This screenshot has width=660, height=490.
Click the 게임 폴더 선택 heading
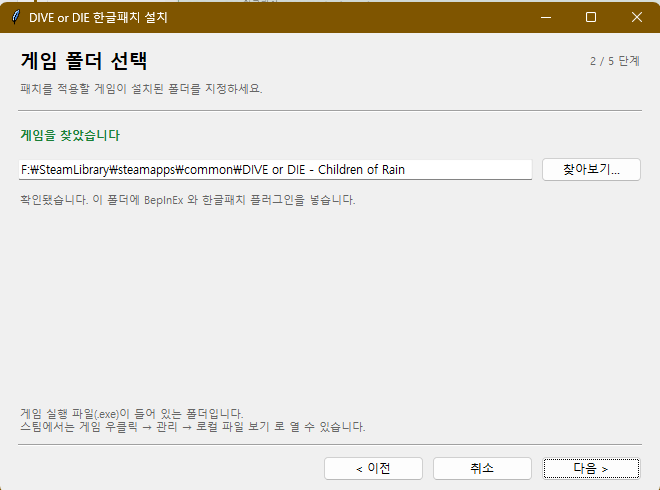84,61
